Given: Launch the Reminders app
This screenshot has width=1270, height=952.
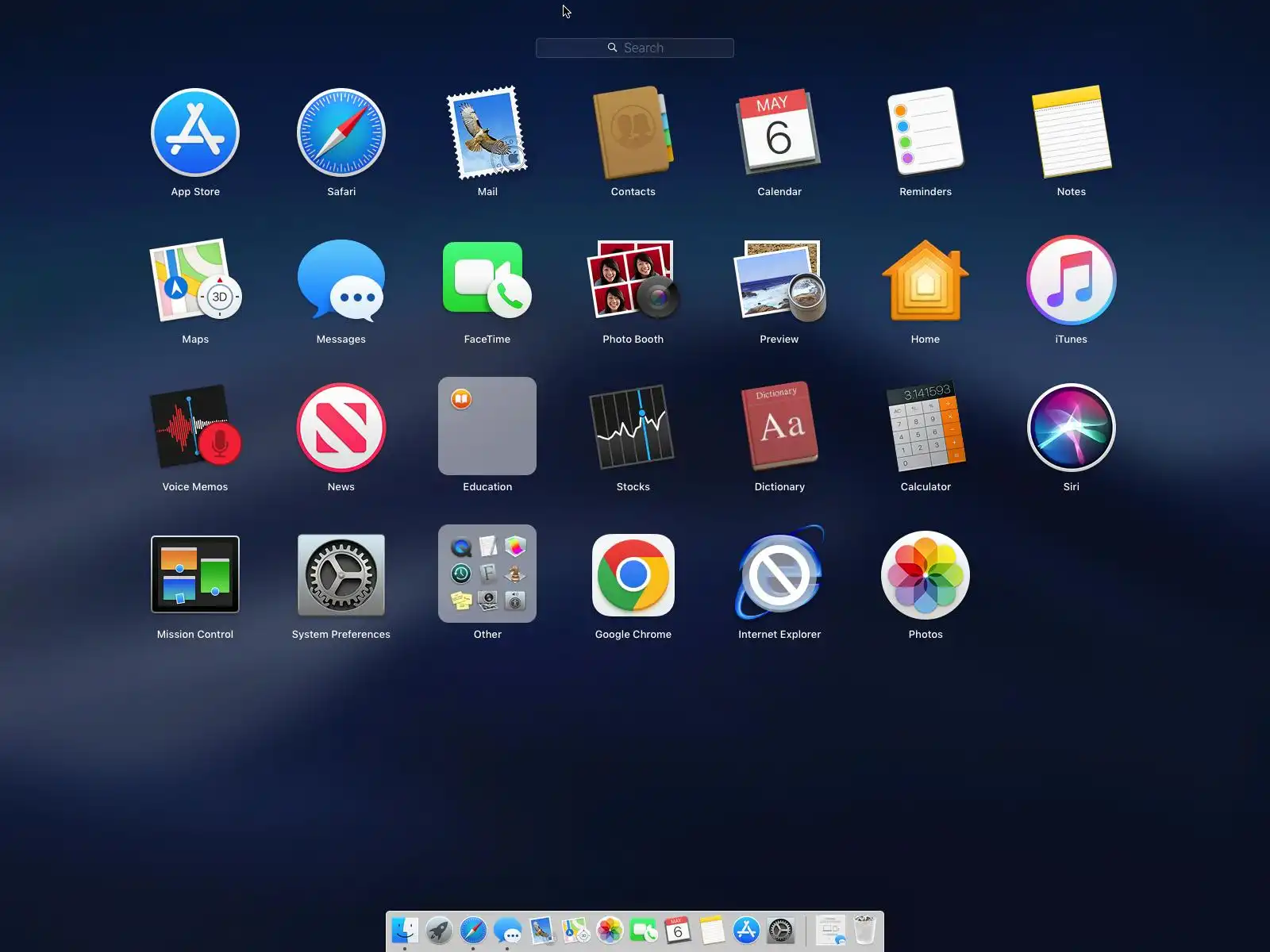Looking at the screenshot, I should click(926, 132).
